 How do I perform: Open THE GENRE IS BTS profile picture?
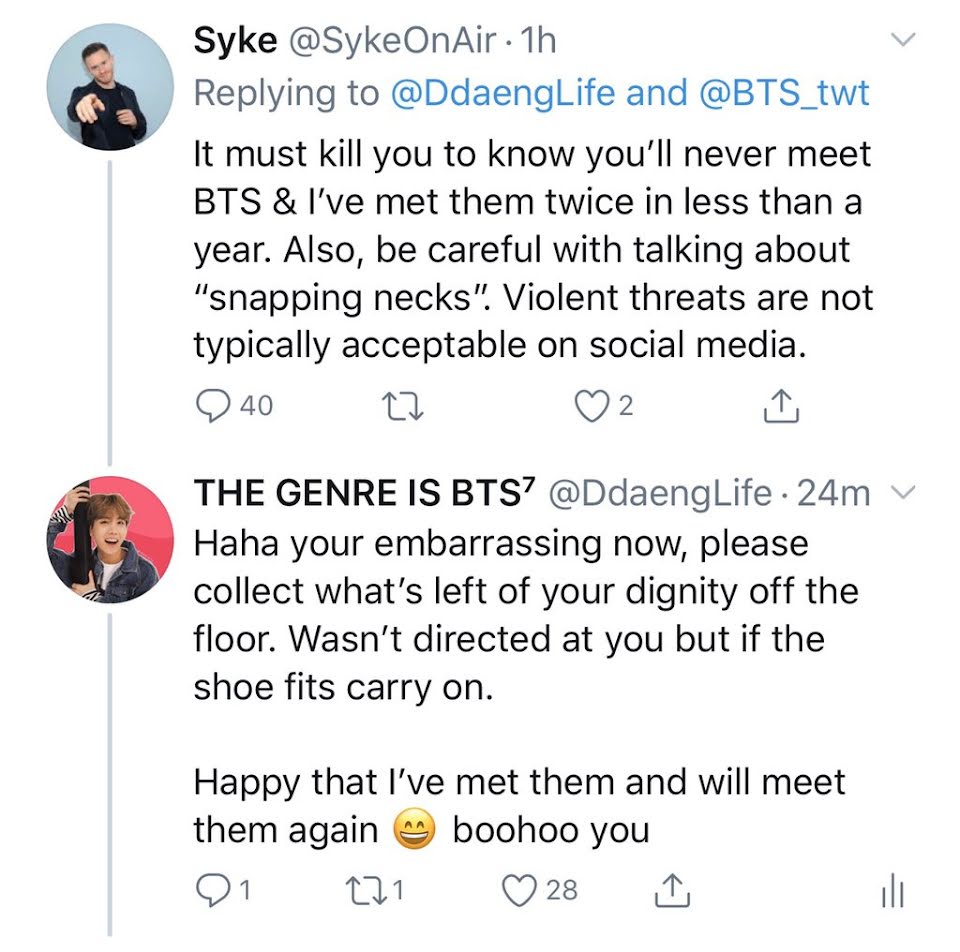coord(110,539)
